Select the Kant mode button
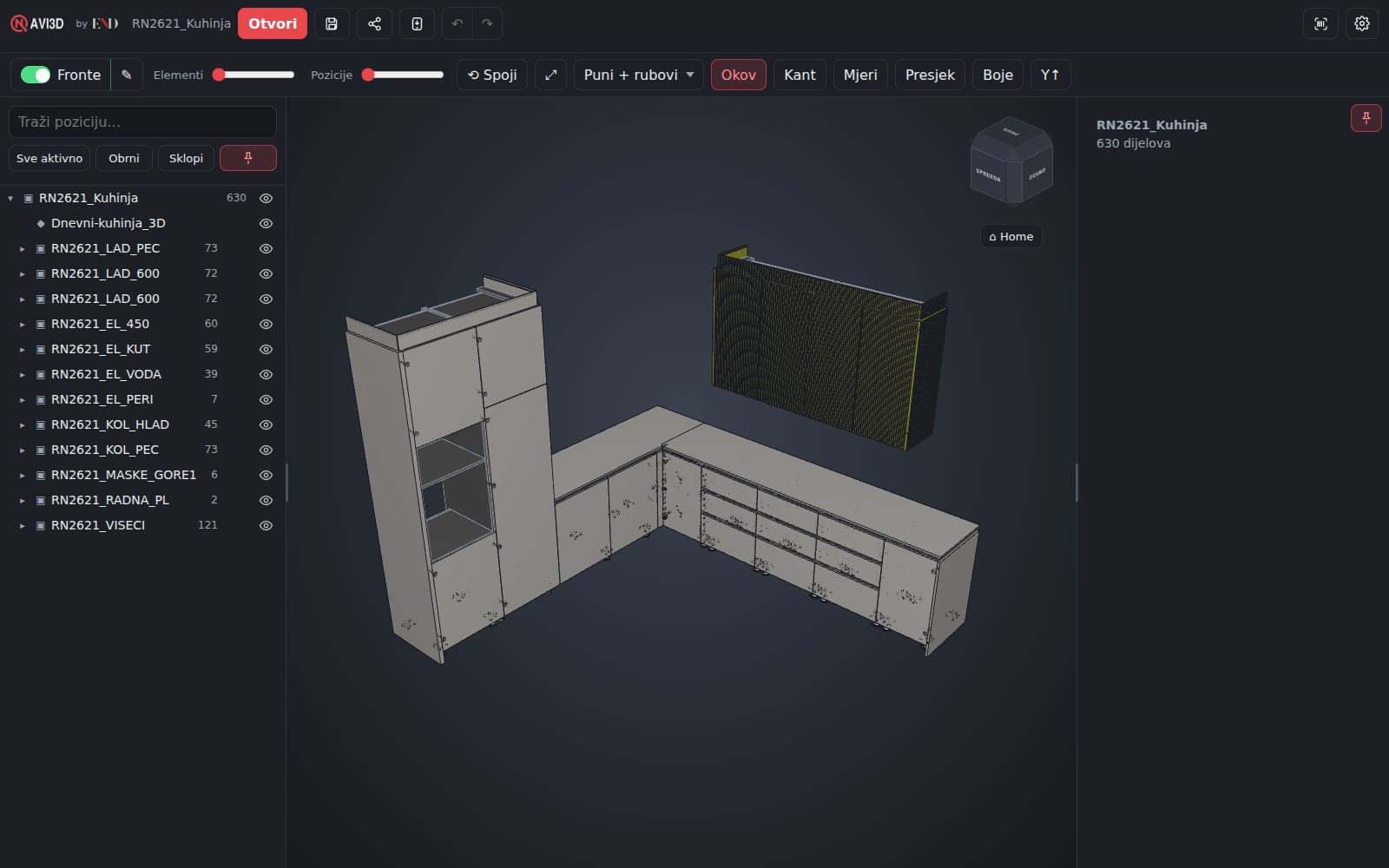The width and height of the screenshot is (1389, 868). pyautogui.click(x=800, y=75)
